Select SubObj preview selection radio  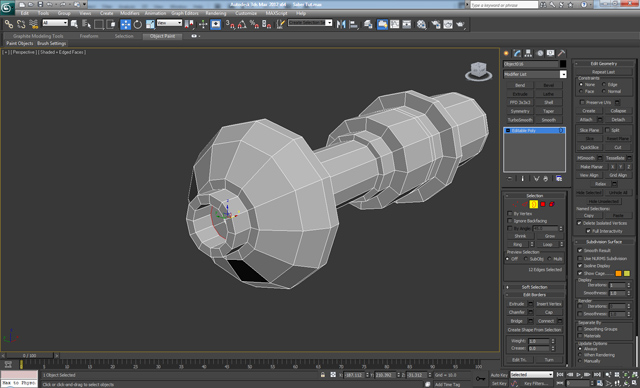tap(526, 259)
